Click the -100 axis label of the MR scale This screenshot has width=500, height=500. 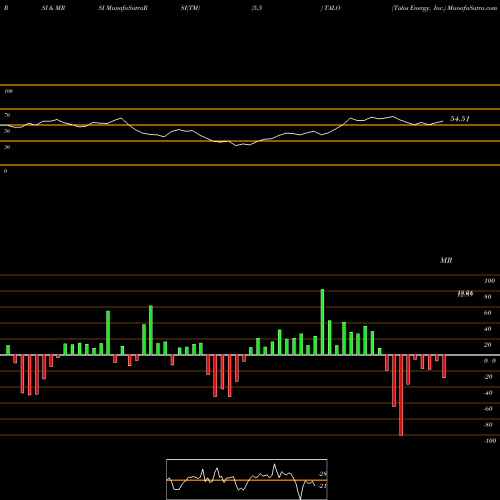(490, 441)
